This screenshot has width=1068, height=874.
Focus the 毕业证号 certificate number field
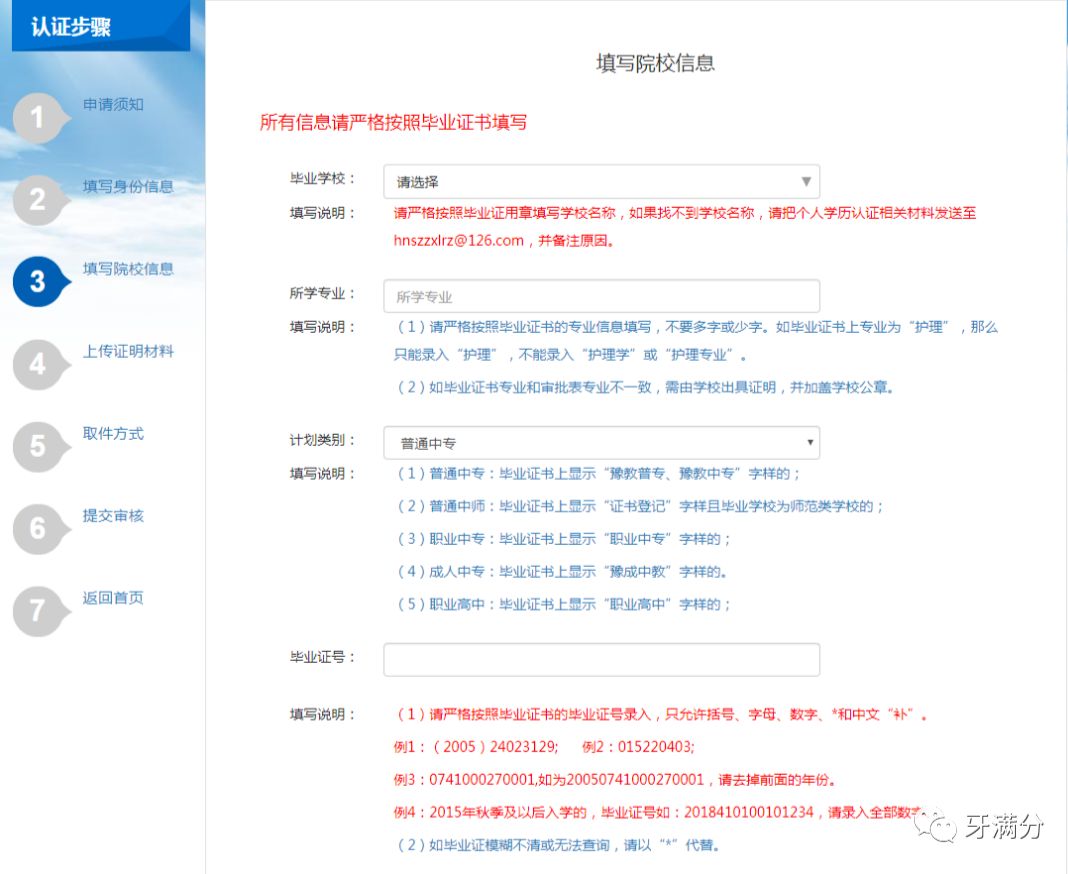(600, 658)
